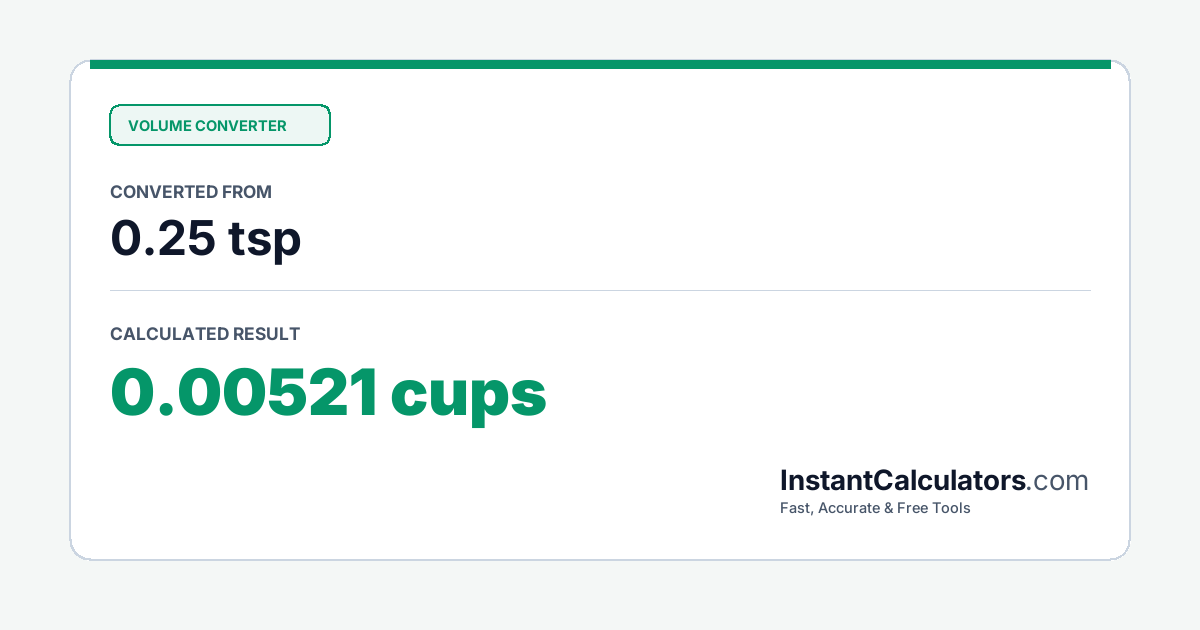This screenshot has width=1200, height=630.
Task: Click the VOLUME CONVERTER badge
Action: coord(219,125)
